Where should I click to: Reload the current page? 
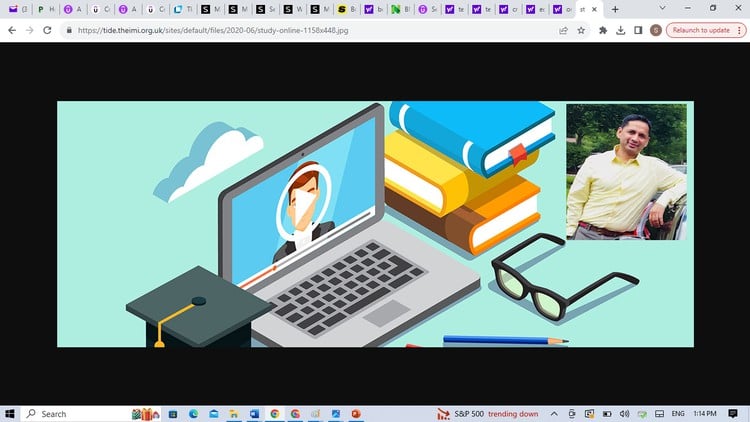click(x=47, y=30)
